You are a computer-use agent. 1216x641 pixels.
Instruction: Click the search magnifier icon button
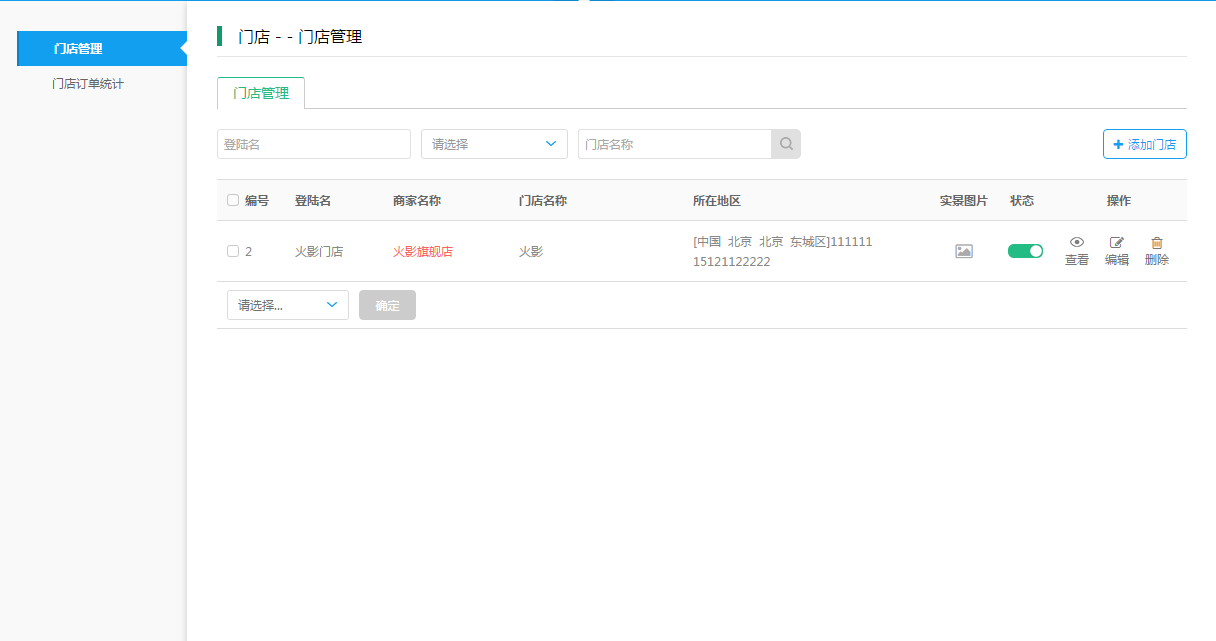click(786, 144)
